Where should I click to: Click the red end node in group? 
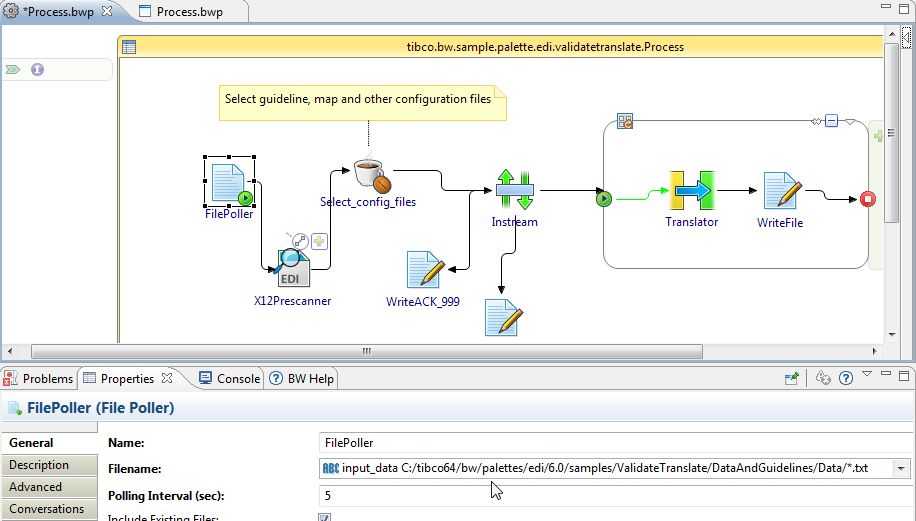pyautogui.click(x=868, y=199)
